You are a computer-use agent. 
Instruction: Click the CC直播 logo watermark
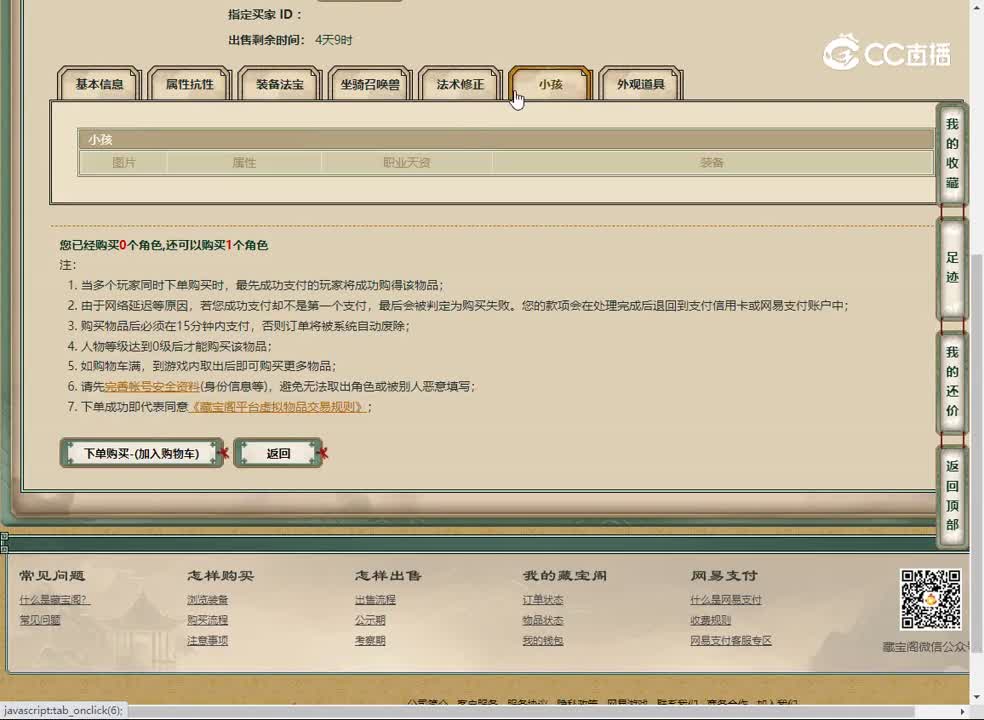(x=886, y=53)
